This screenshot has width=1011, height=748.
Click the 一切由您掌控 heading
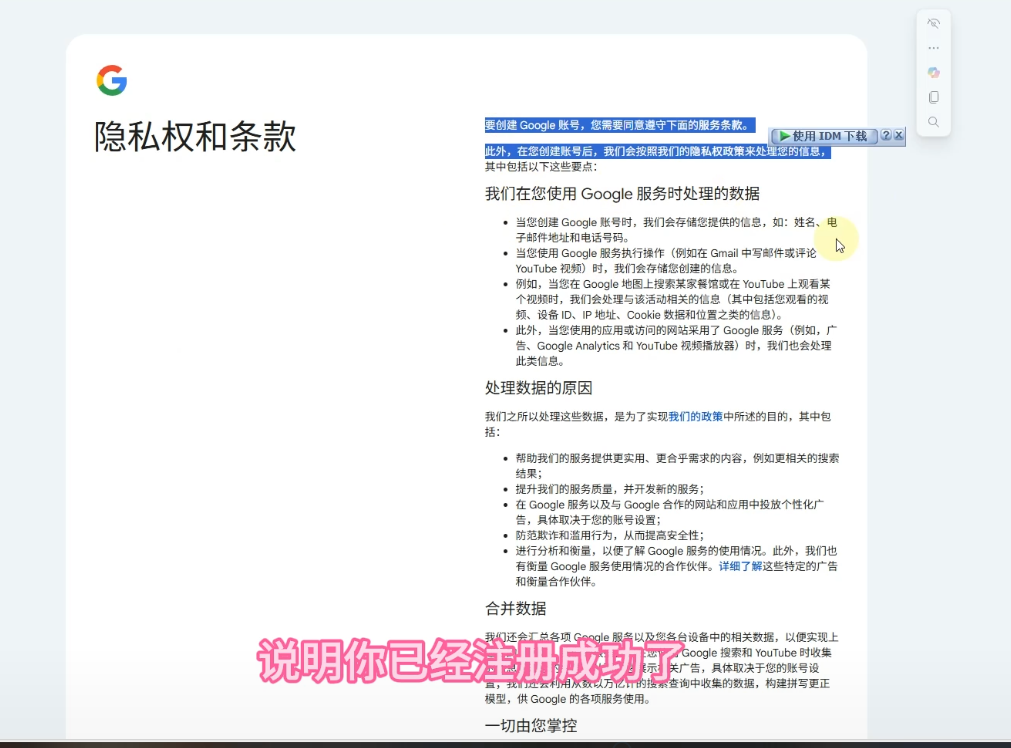(530, 725)
